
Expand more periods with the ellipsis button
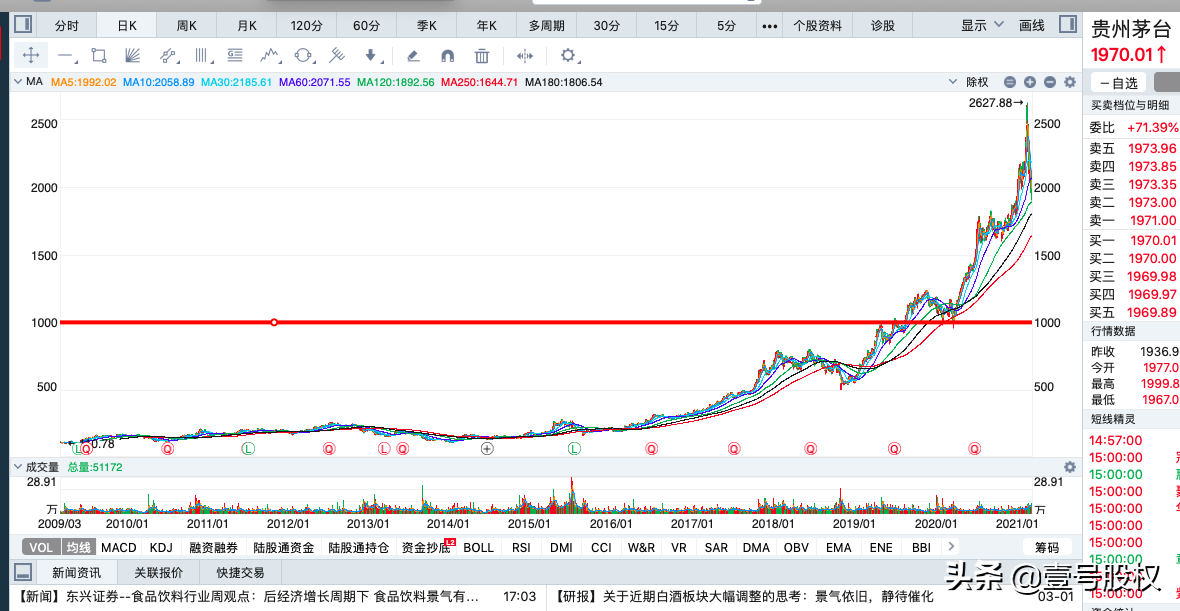(x=769, y=25)
